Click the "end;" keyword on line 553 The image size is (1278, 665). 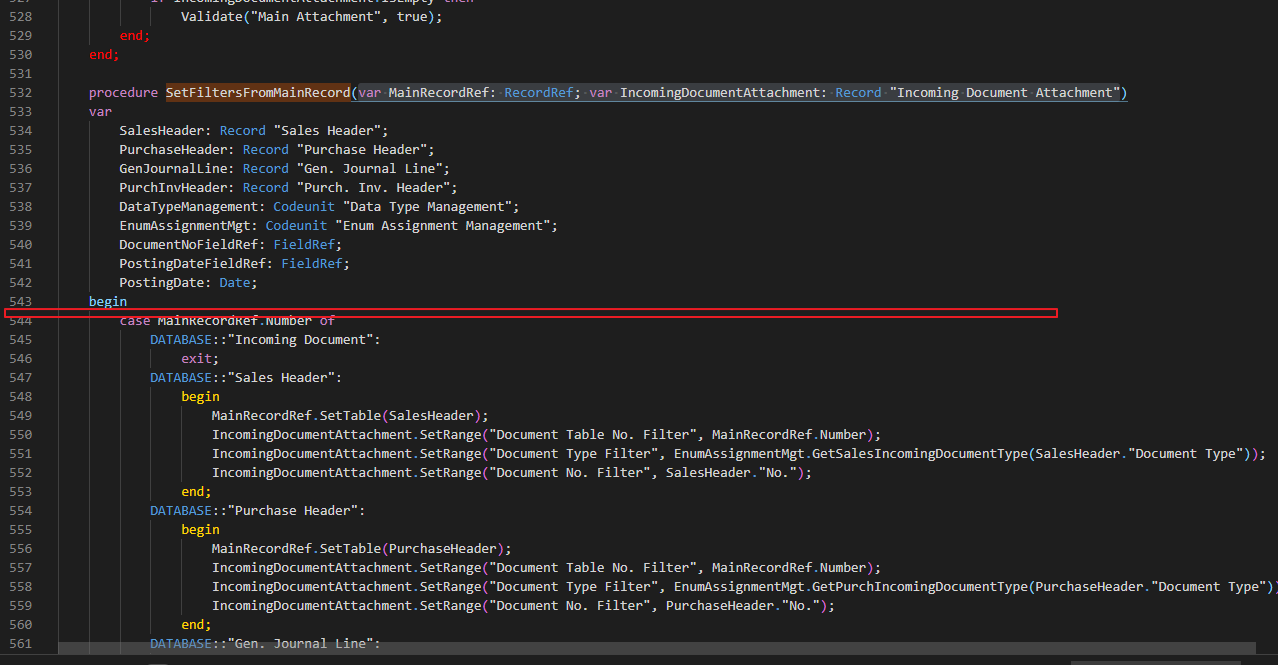click(x=196, y=492)
